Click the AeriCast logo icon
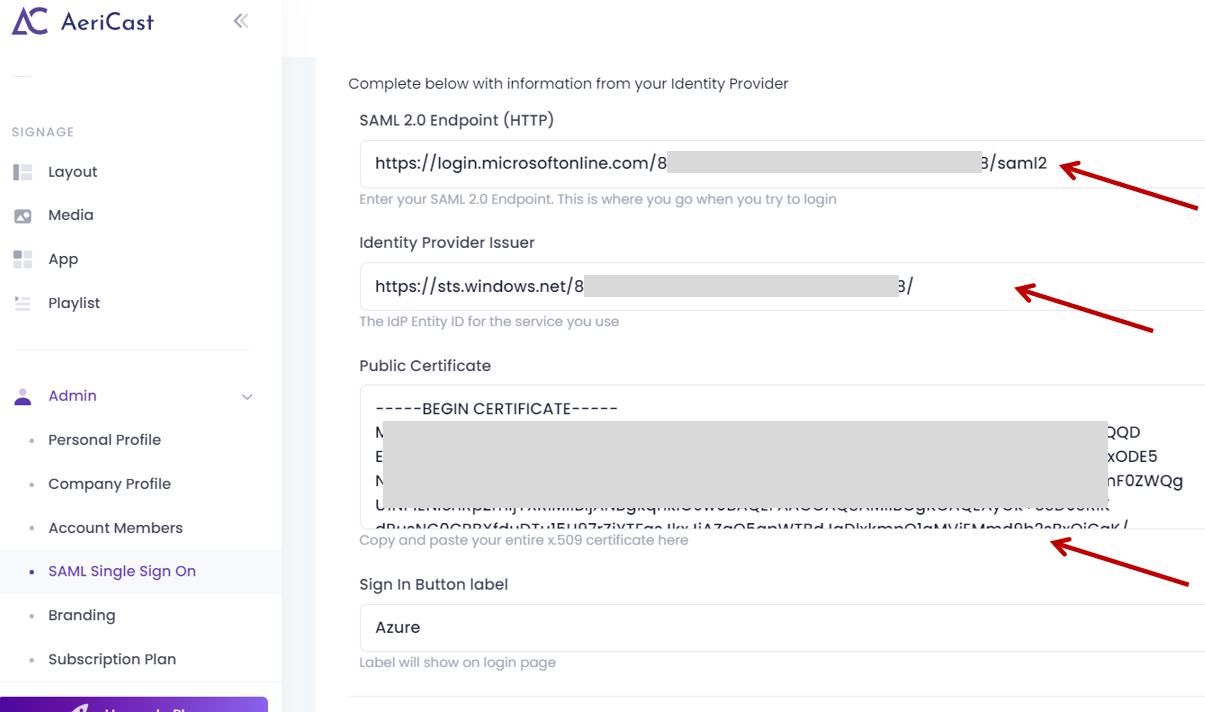This screenshot has width=1205, height=712. pyautogui.click(x=30, y=21)
